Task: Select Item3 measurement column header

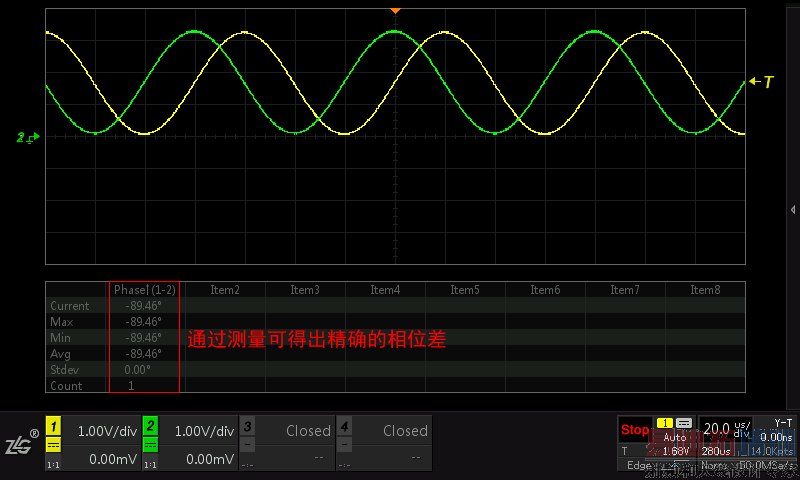Action: pos(305,290)
